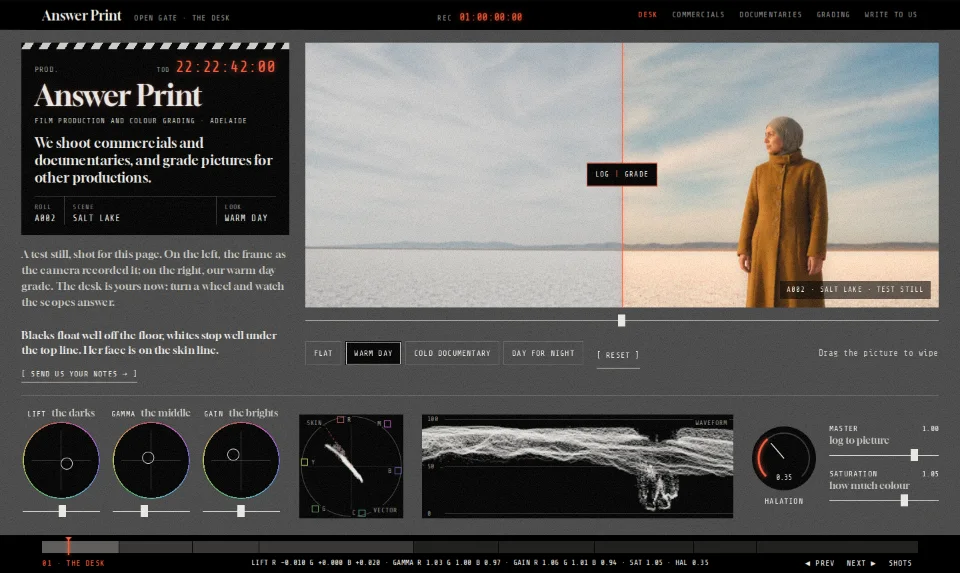Click the Gamma color wheel
Viewport: 960px width, 573px height.
coord(151,460)
